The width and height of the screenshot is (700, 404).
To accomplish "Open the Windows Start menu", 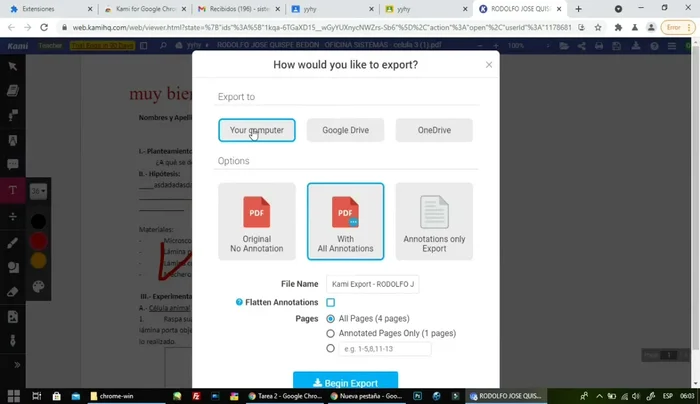I will coord(13,396).
